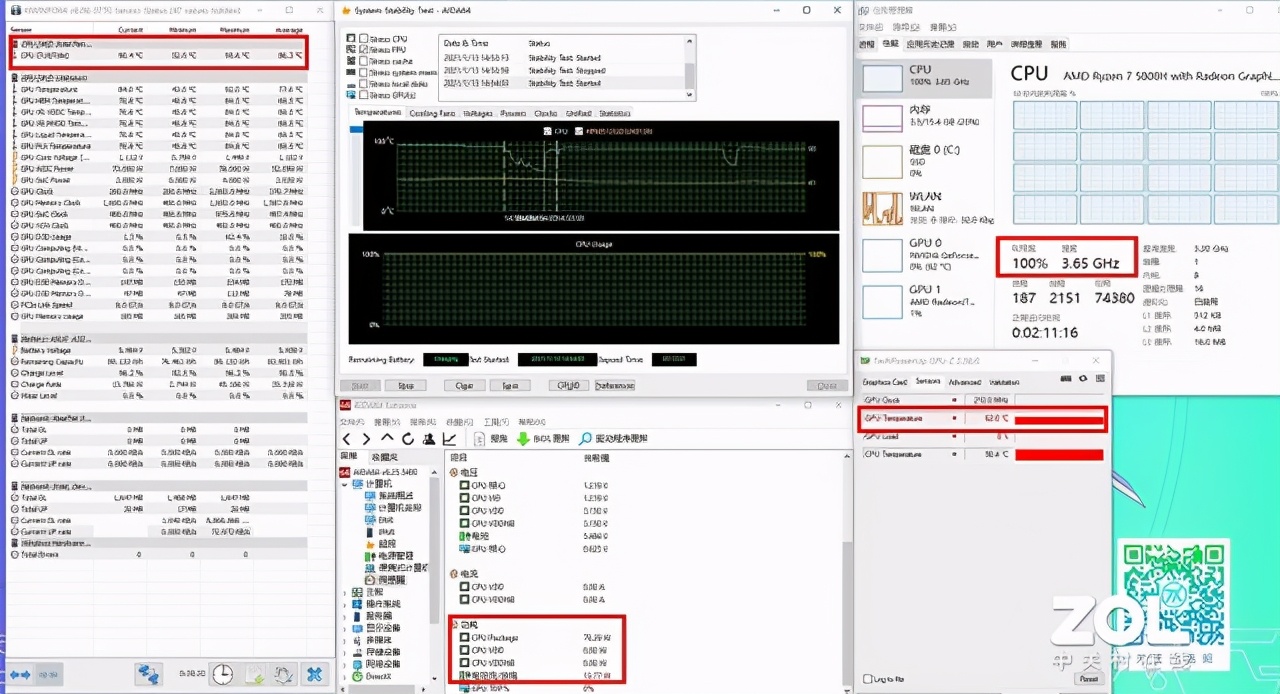Click Save button in stability test

pos(508,385)
